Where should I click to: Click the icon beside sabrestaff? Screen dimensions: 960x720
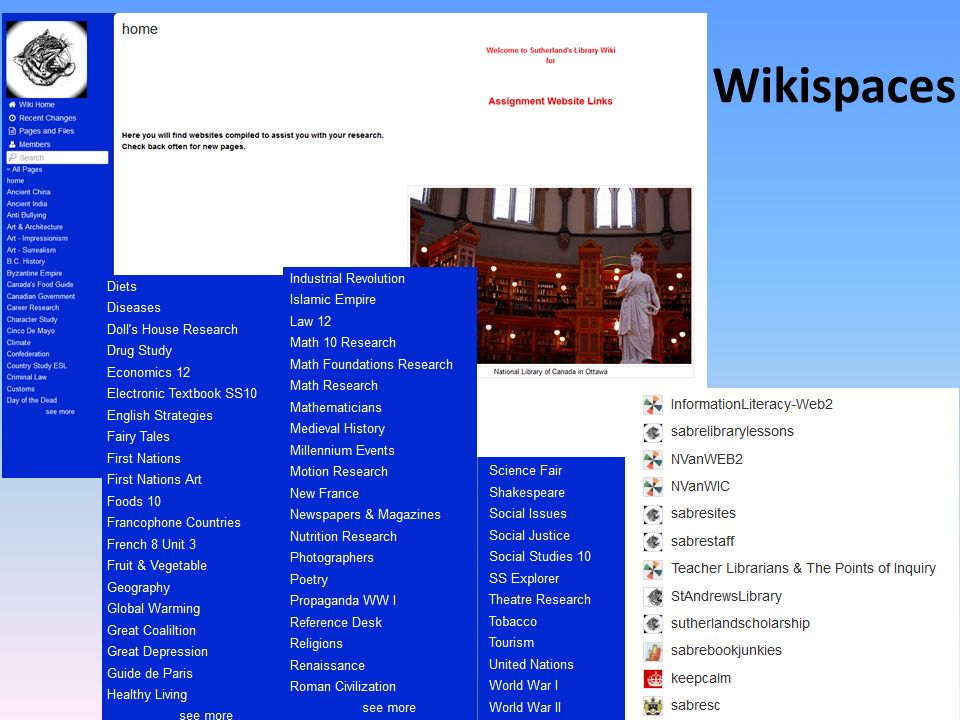[653, 542]
